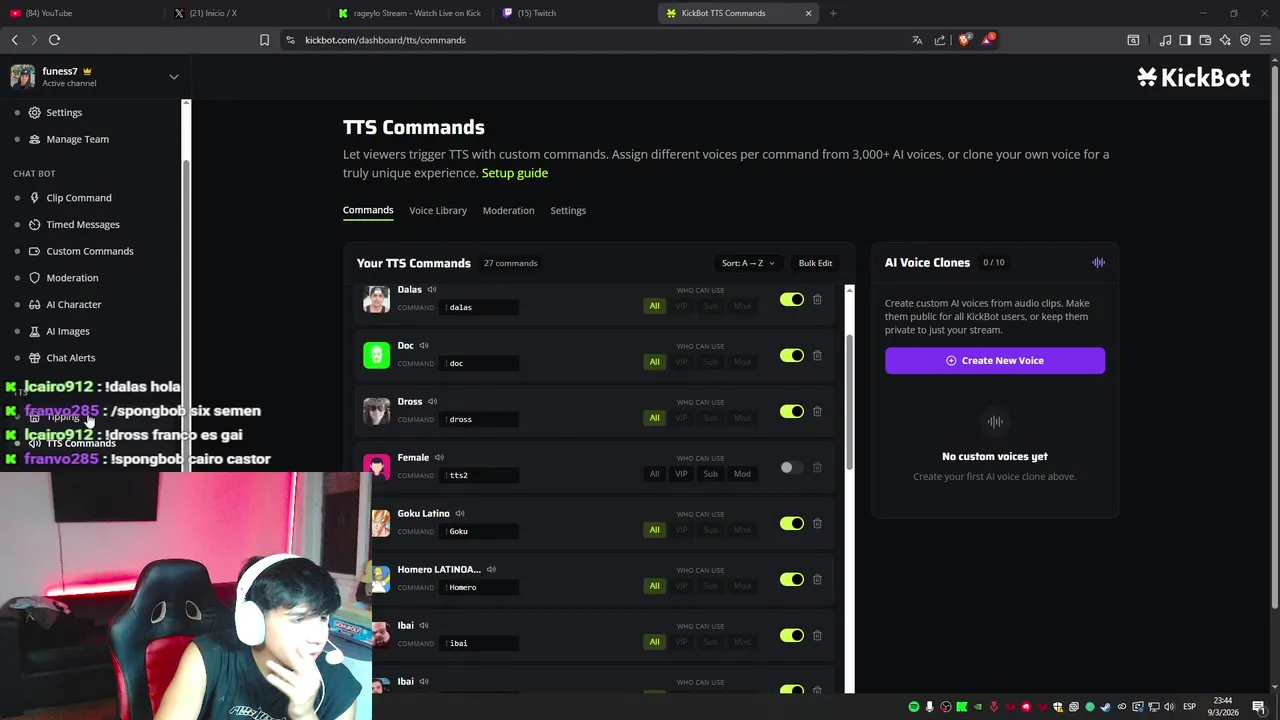Open the Setup guide link
The height and width of the screenshot is (720, 1280).
[x=515, y=173]
